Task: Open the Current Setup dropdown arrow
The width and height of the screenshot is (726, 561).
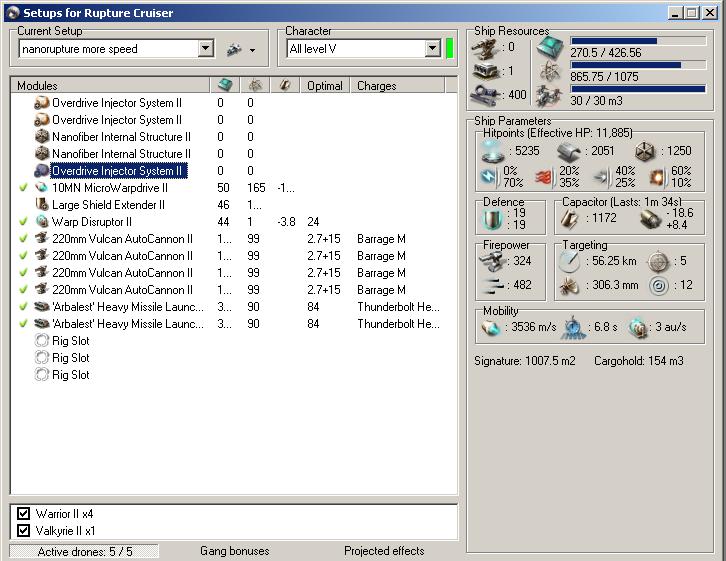Action: point(205,48)
